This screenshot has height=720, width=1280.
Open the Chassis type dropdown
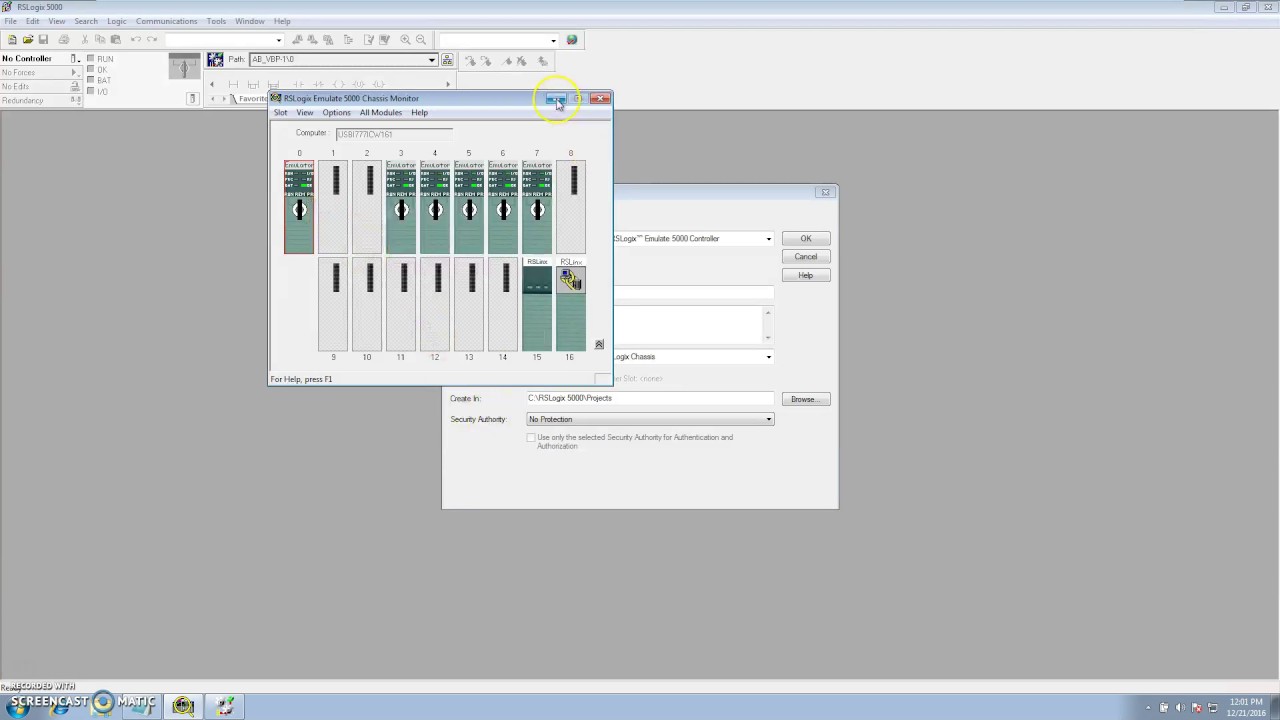(768, 357)
